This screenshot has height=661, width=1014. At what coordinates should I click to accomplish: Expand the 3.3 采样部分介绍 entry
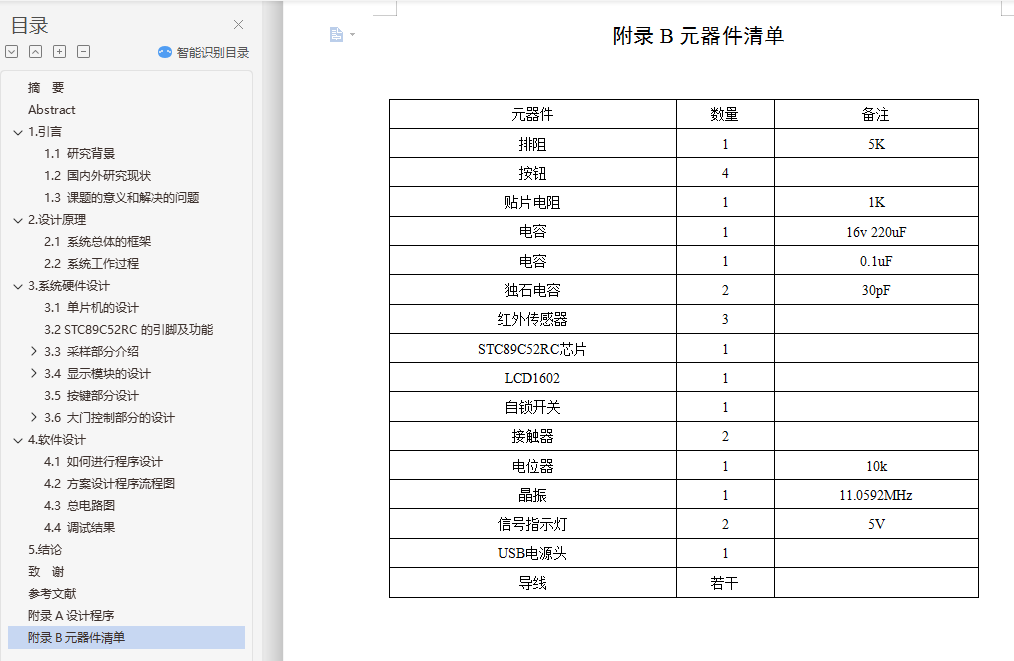point(34,351)
